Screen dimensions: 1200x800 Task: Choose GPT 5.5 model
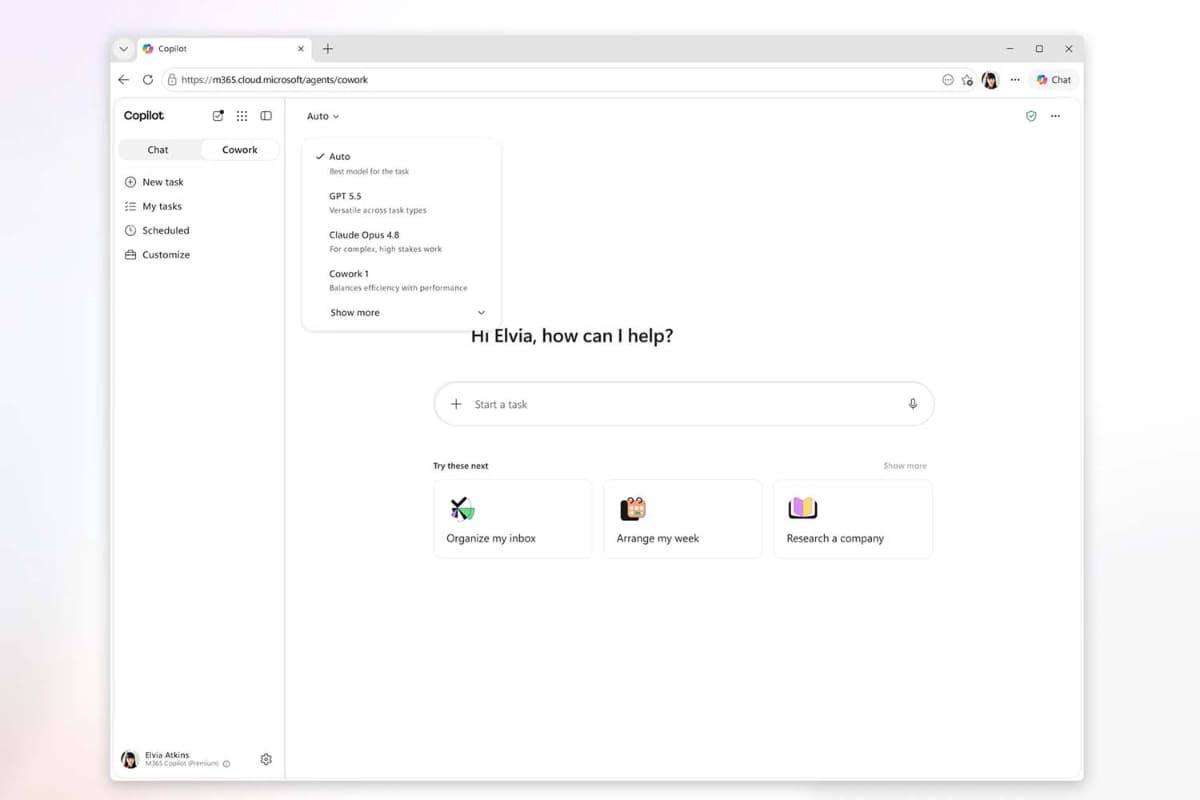tap(401, 202)
